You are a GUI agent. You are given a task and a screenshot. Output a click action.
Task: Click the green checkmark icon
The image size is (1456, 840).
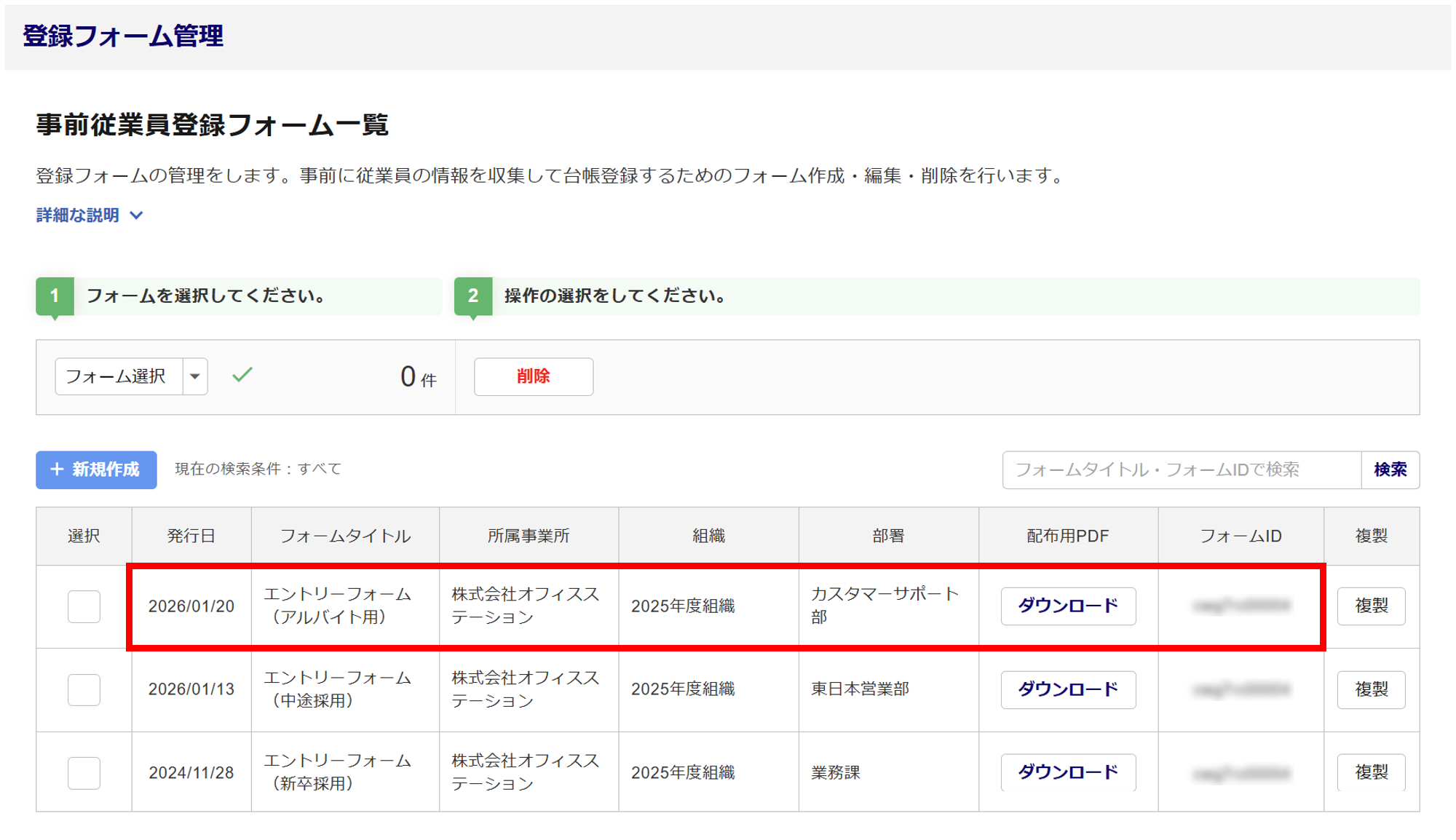click(242, 375)
